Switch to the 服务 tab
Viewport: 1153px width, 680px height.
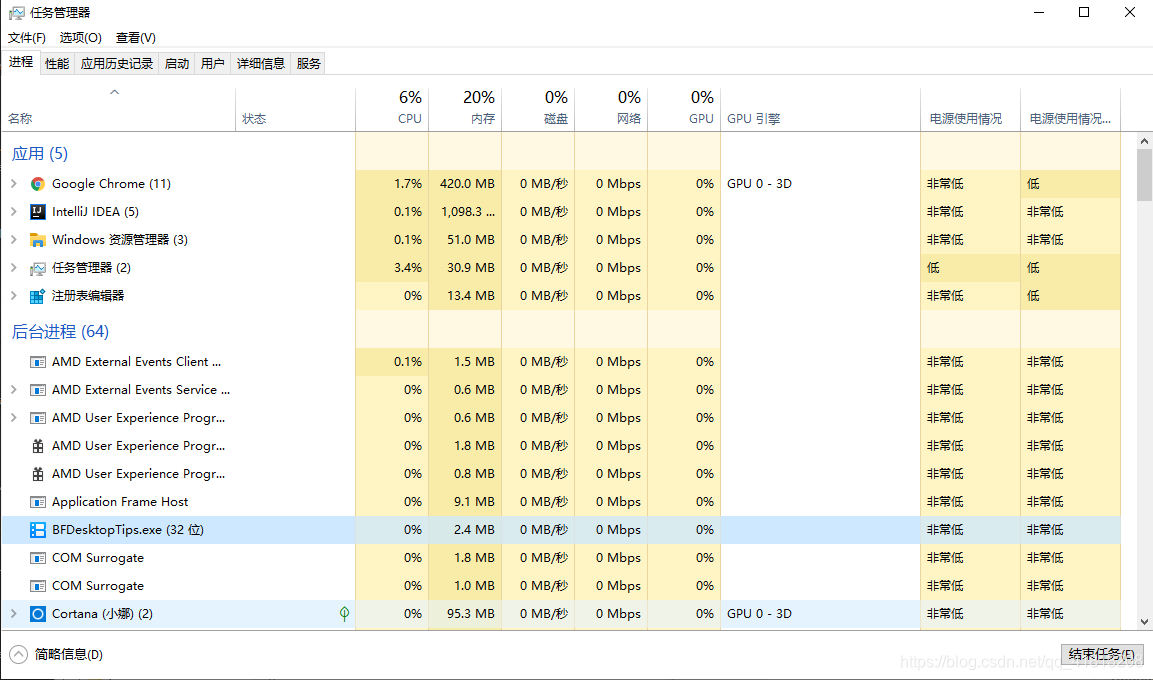click(x=308, y=64)
